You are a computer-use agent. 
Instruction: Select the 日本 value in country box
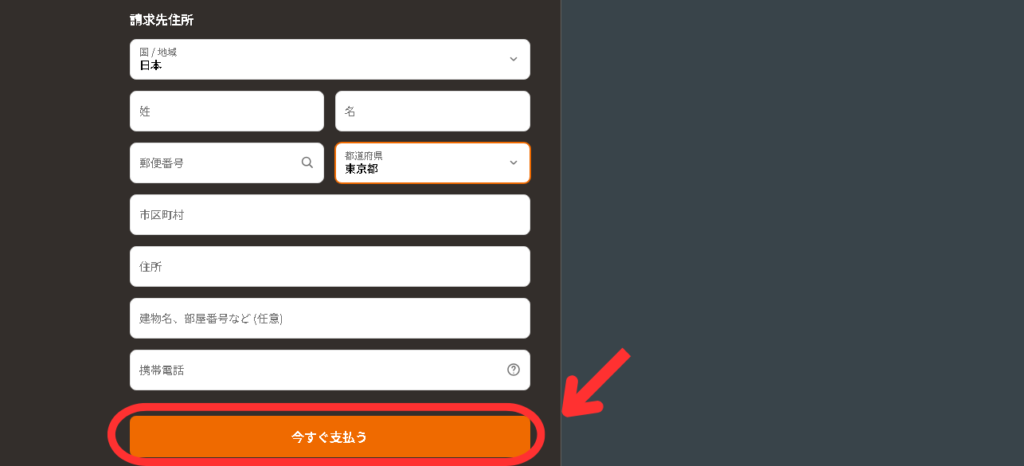[150, 65]
